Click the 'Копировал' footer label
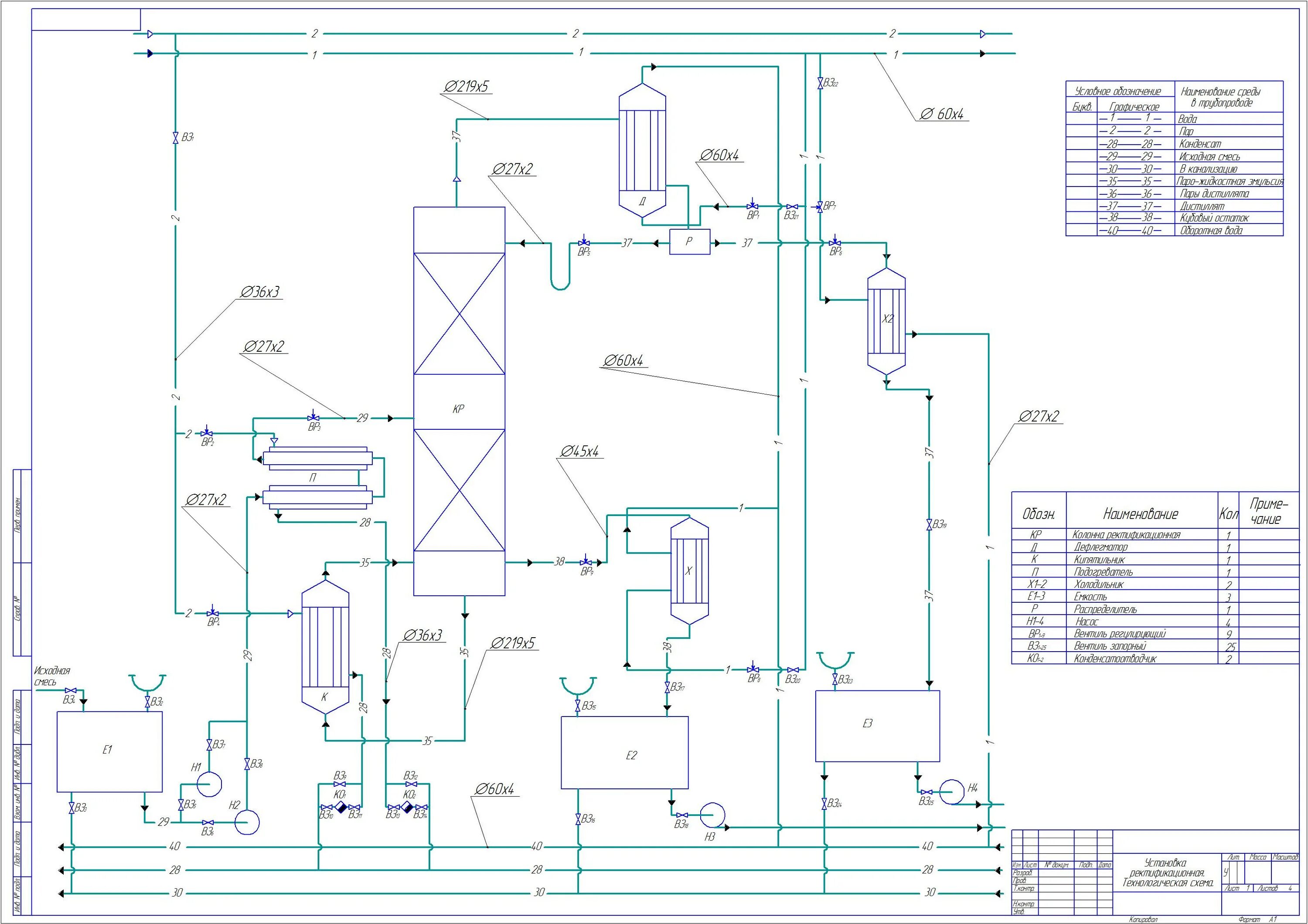 (x=1143, y=920)
